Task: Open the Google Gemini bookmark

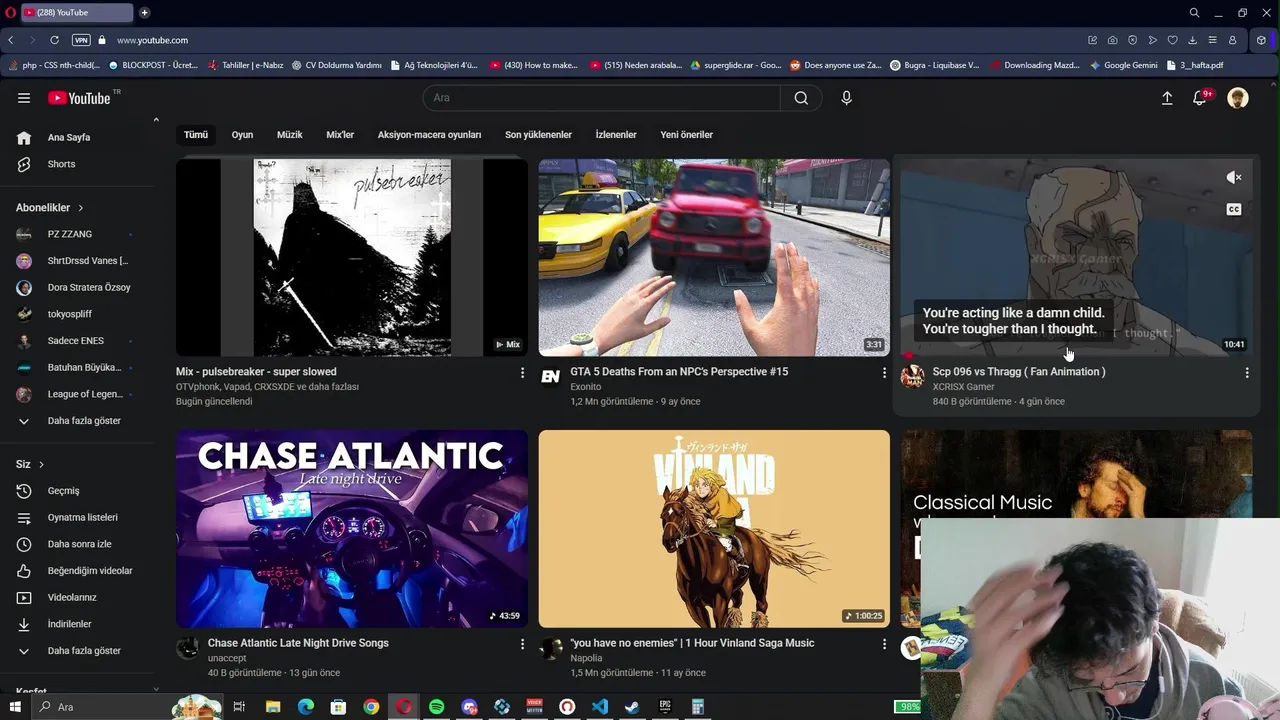Action: point(1123,65)
